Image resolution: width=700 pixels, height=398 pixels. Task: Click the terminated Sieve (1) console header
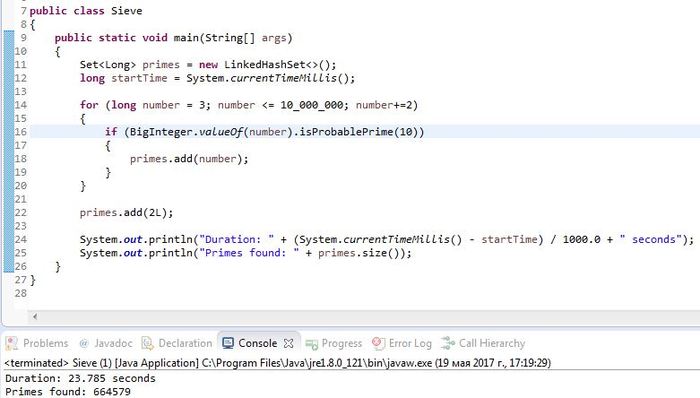(277, 363)
